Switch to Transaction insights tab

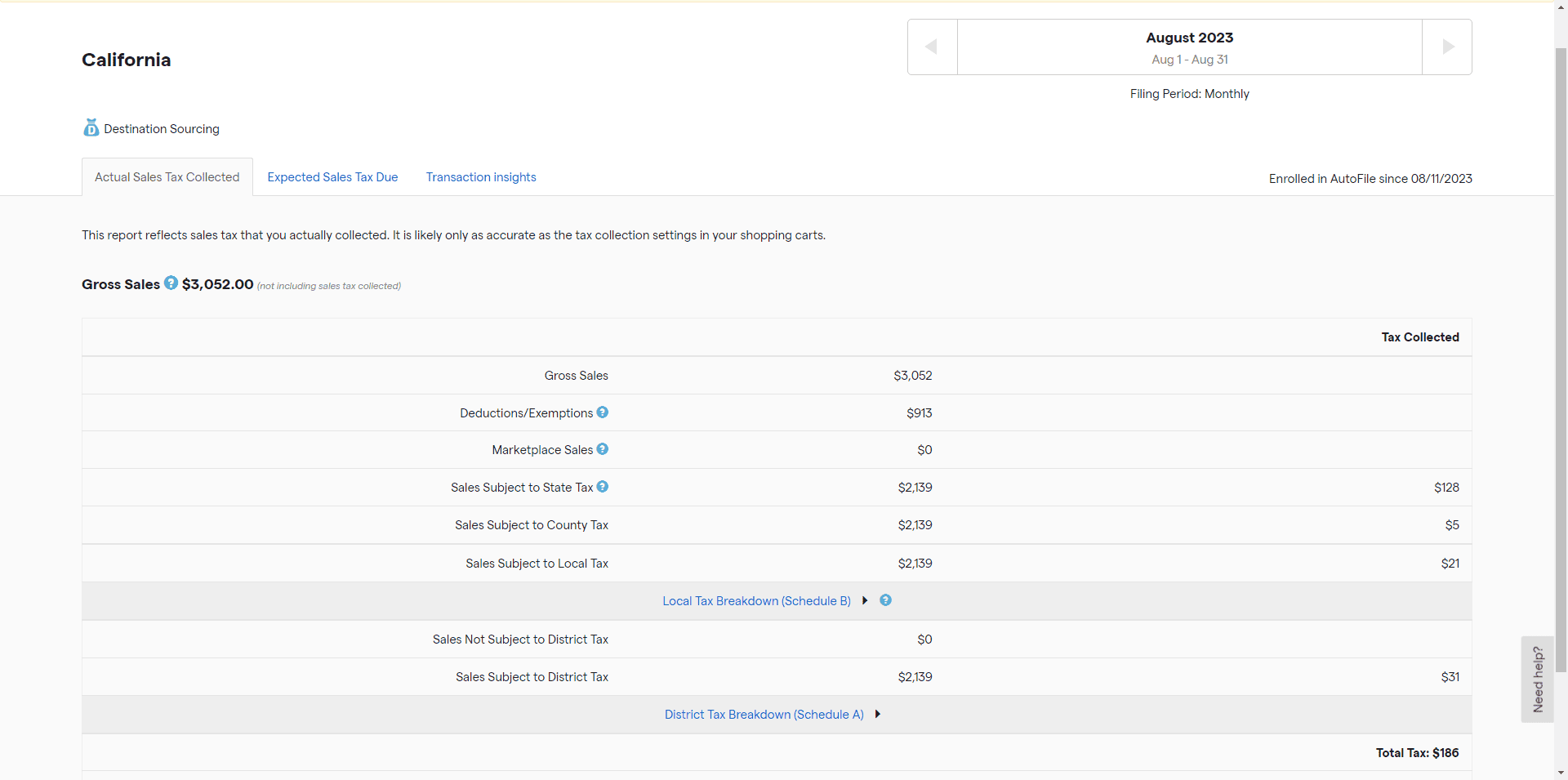coord(481,177)
